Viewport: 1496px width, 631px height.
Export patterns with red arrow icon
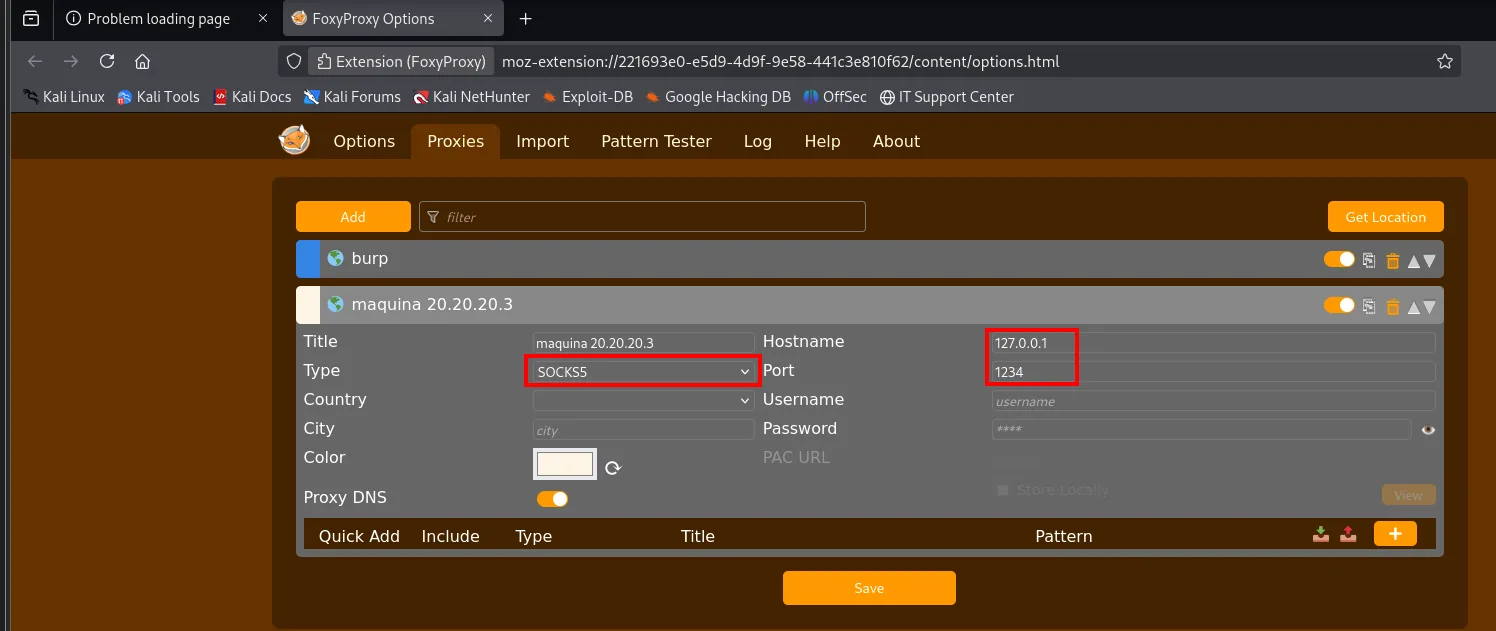1348,534
